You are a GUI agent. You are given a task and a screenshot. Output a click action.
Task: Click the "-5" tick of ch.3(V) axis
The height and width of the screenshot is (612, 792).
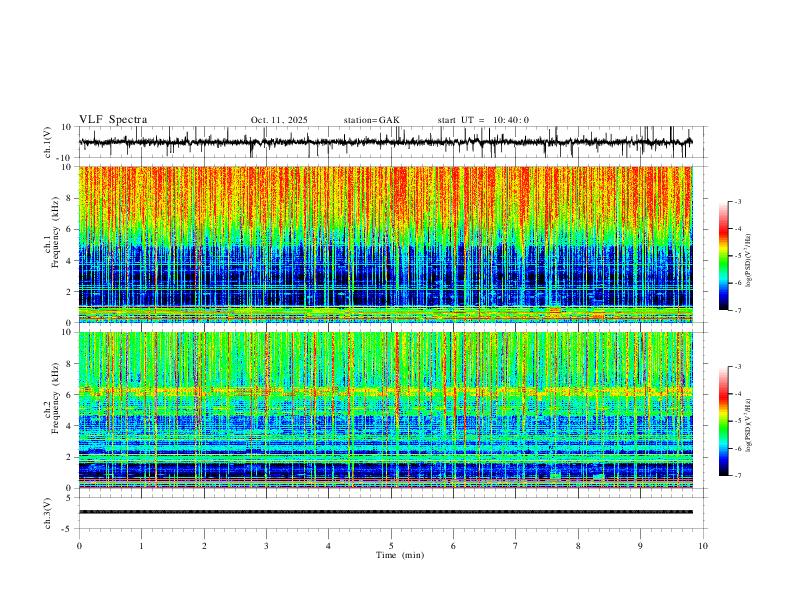click(x=68, y=529)
